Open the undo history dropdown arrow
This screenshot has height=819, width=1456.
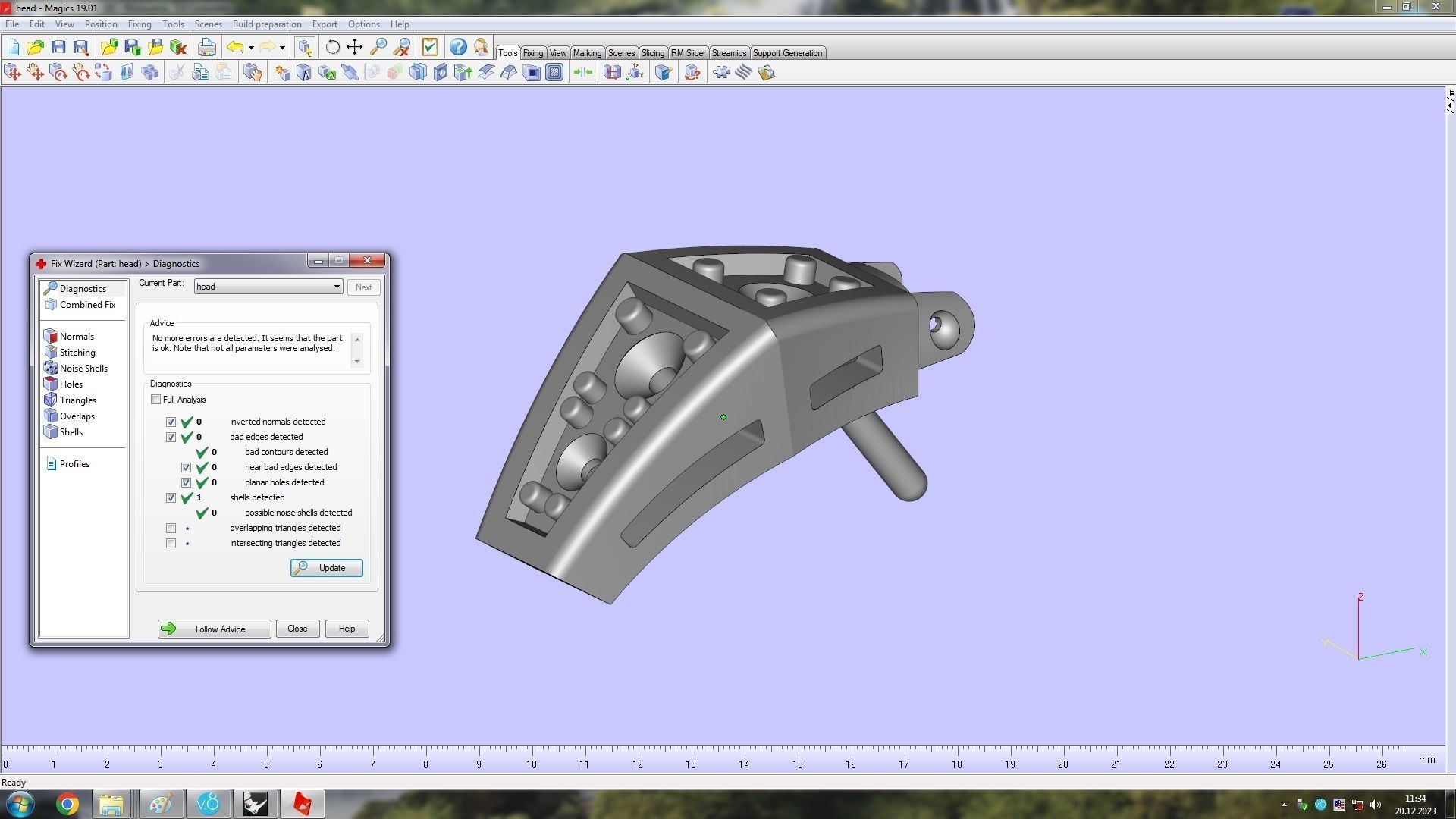(x=251, y=48)
